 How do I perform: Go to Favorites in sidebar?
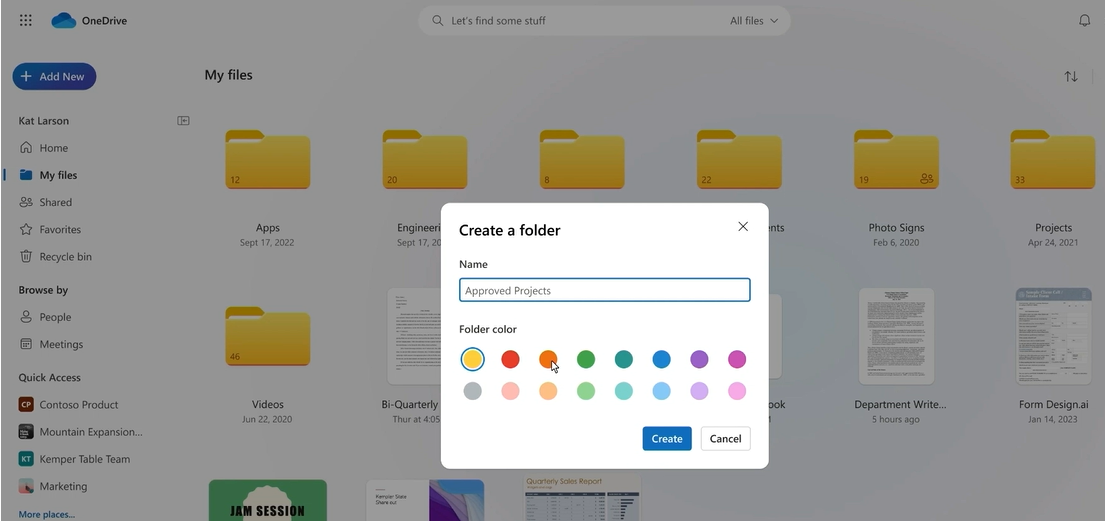tap(60, 229)
